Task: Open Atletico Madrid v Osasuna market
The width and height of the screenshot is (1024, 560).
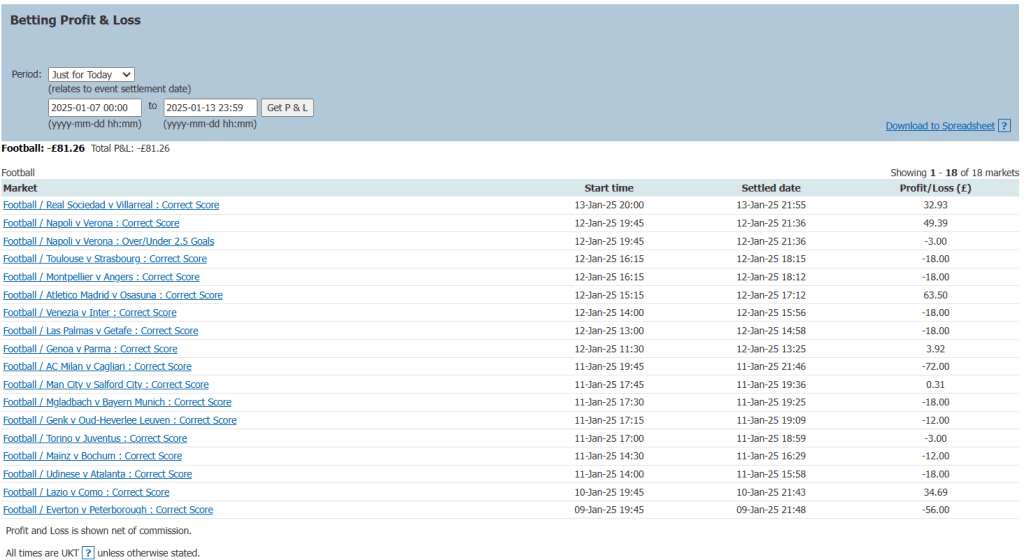Action: pyautogui.click(x=113, y=295)
